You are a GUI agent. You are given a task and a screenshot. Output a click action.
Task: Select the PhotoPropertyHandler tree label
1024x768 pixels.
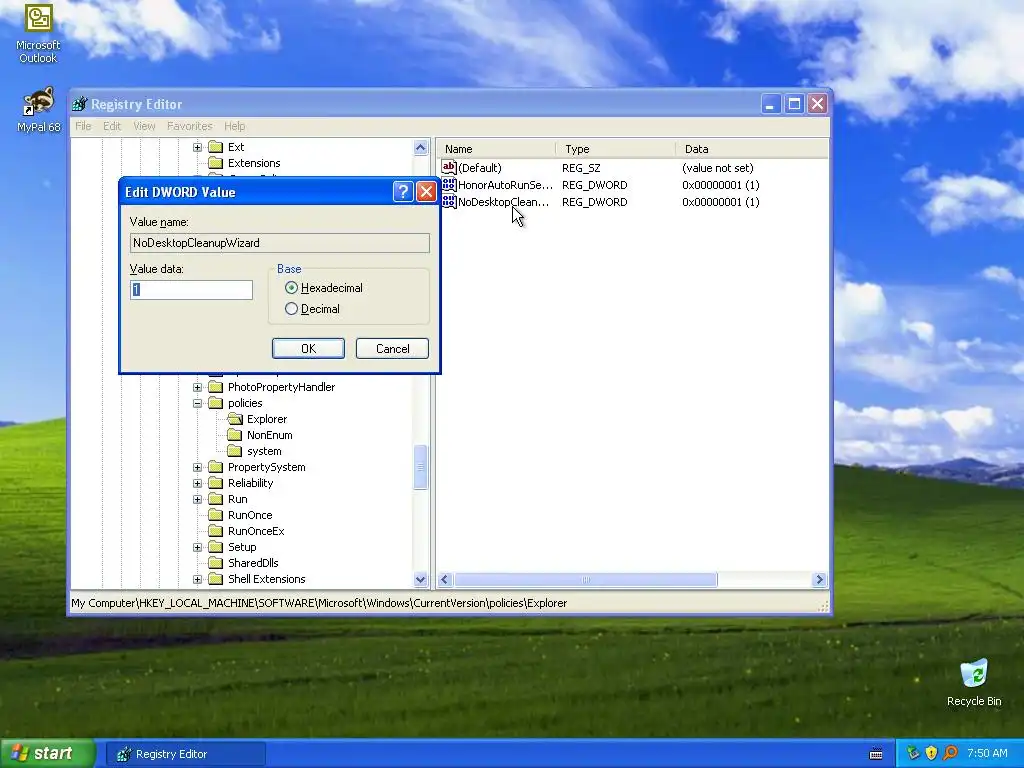tap(281, 387)
